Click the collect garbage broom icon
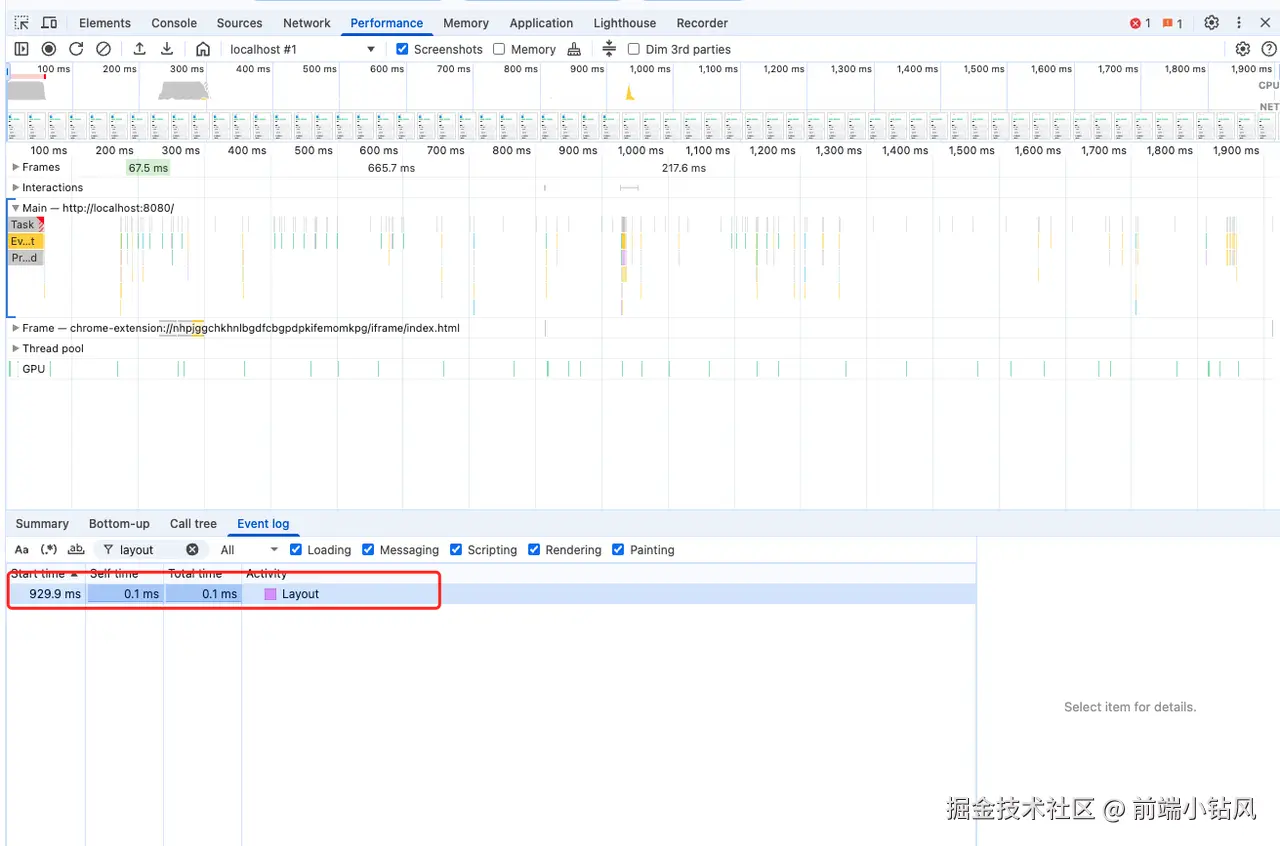The height and width of the screenshot is (846, 1280). [x=574, y=49]
